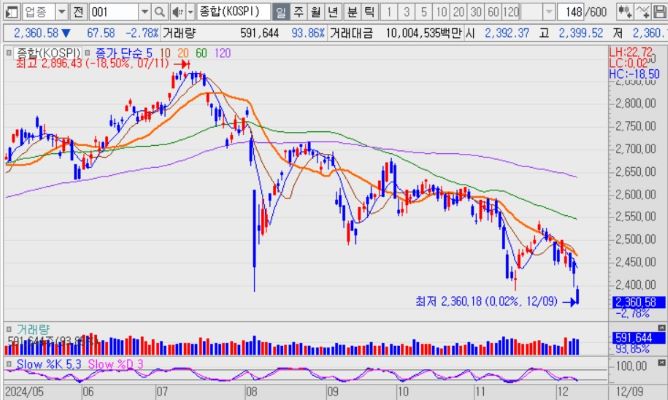
Task: Click the panel layout icon beside 업종
Action: [11, 12]
